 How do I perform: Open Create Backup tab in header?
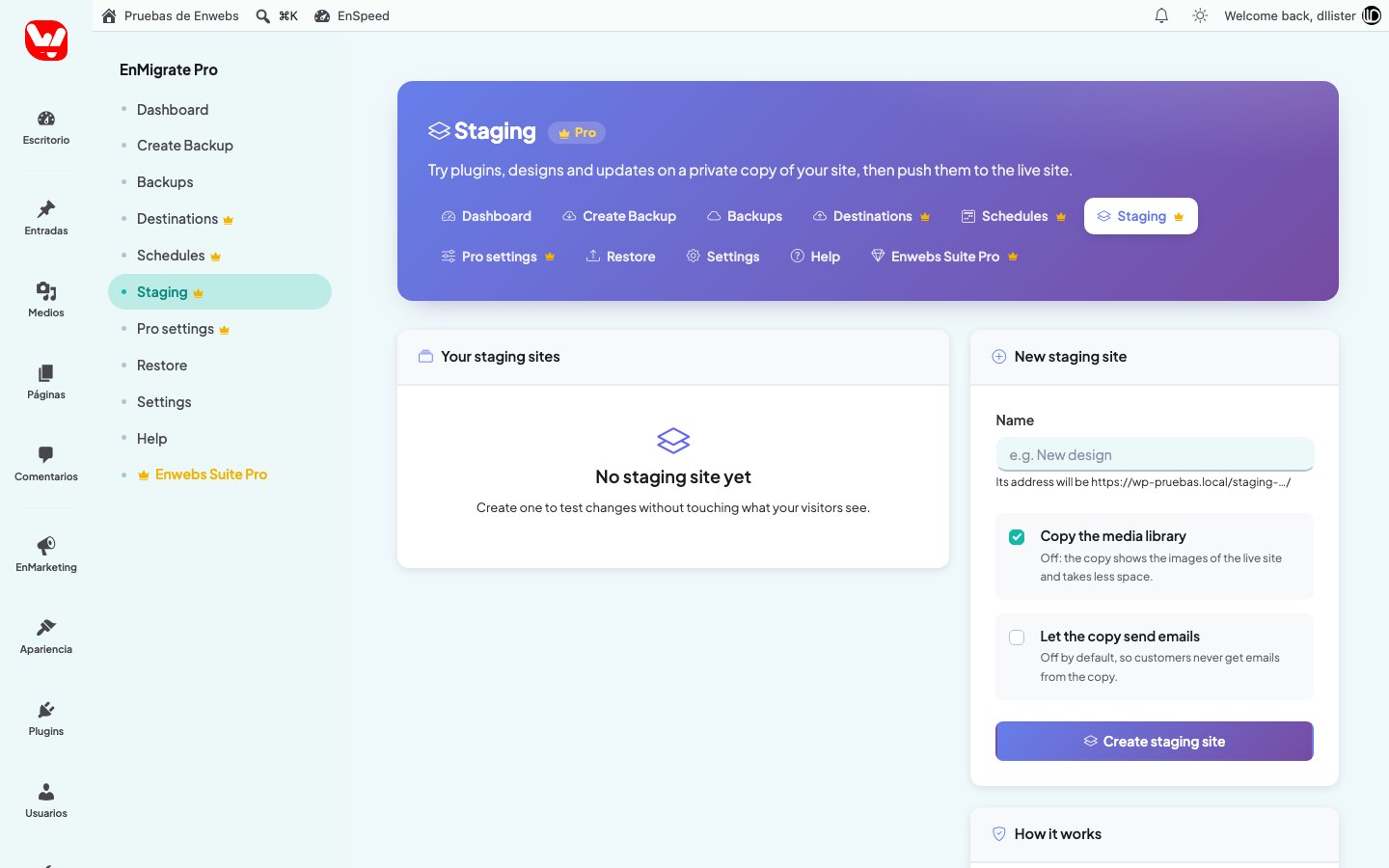619,216
